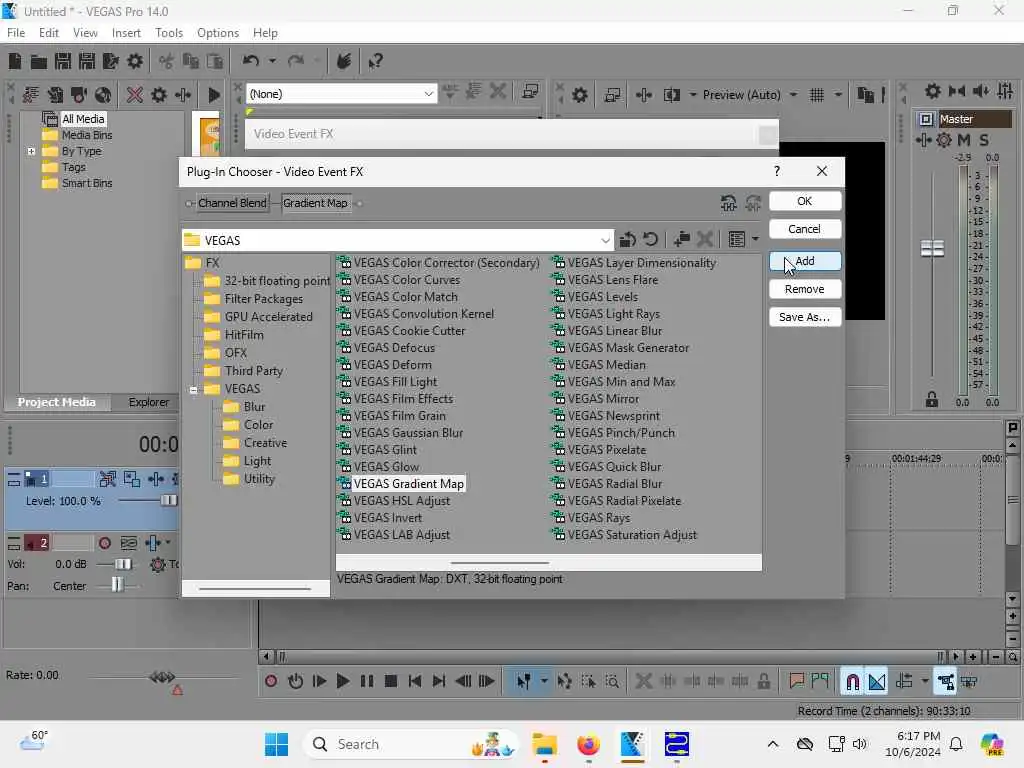Open the Undo history dropdown arrow
Viewport: 1024px width, 768px height.
click(272, 61)
